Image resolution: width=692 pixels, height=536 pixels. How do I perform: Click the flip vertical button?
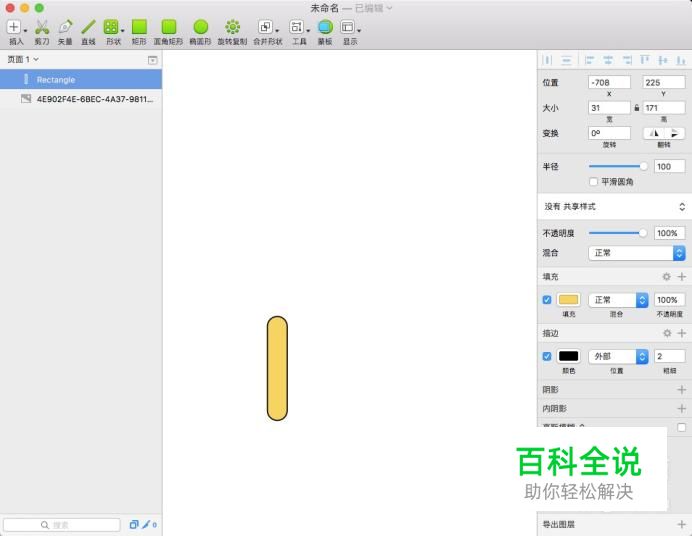(x=674, y=133)
